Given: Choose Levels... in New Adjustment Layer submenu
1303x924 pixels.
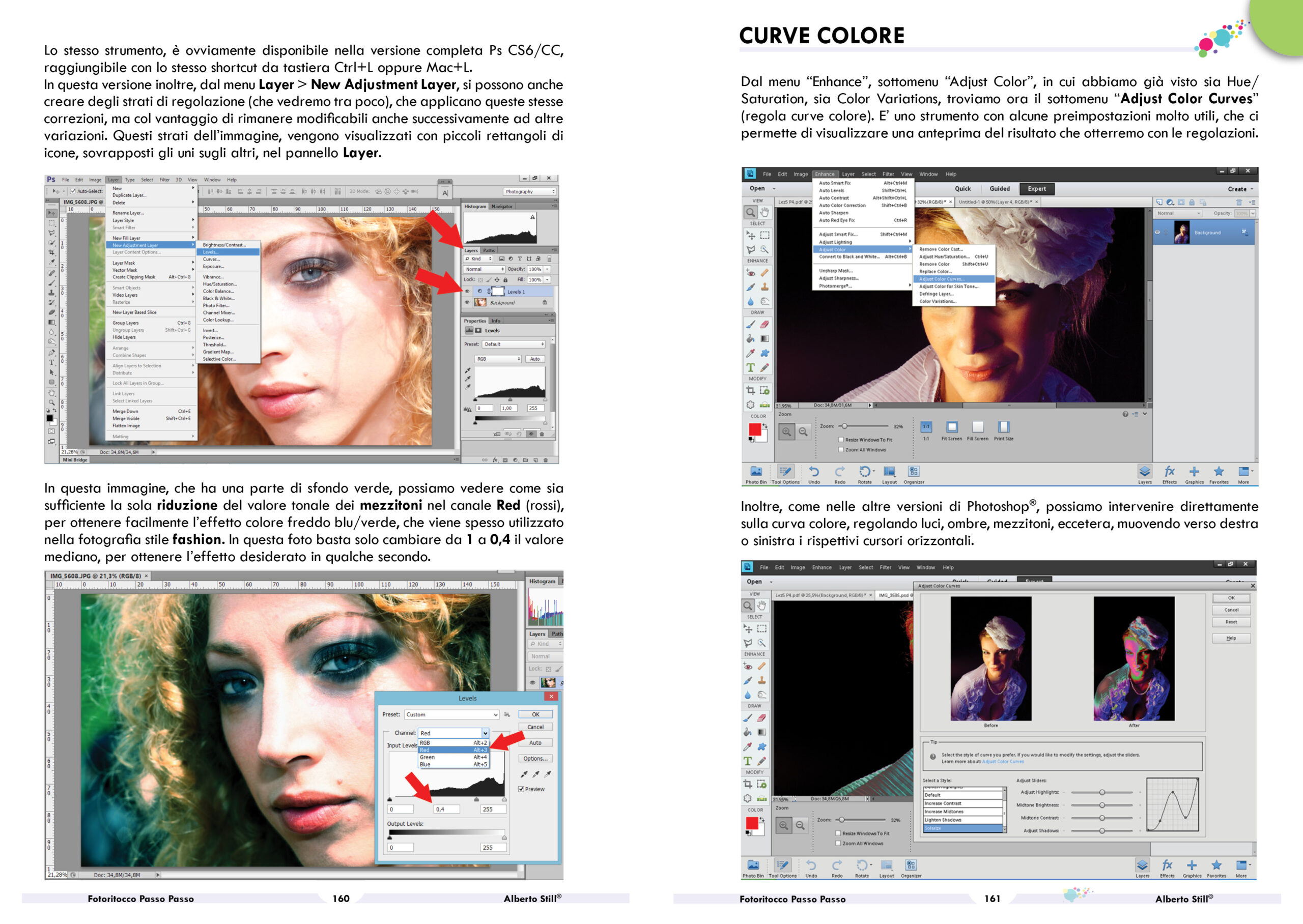Looking at the screenshot, I should click(x=229, y=252).
